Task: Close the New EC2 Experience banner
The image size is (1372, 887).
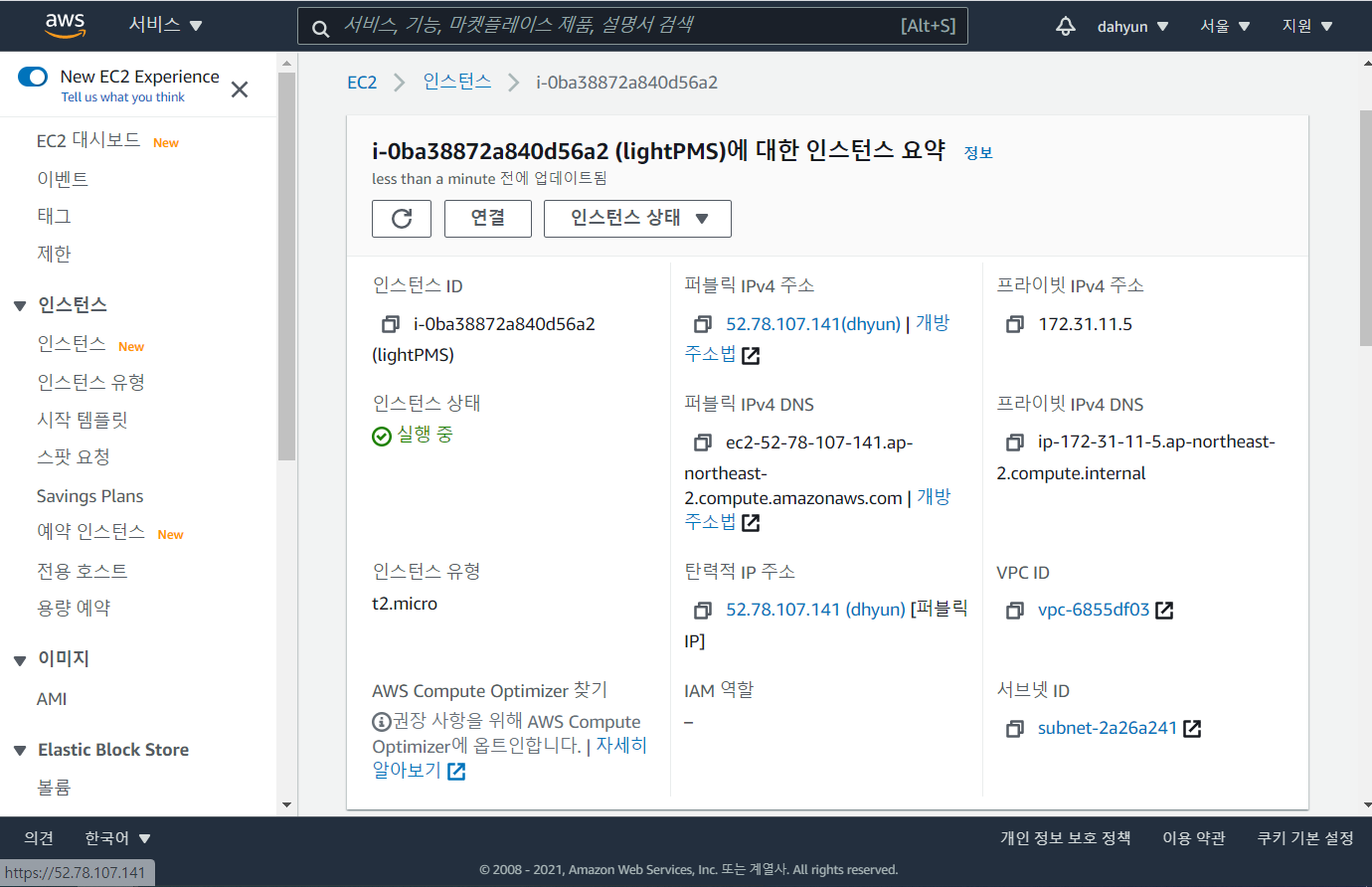Action: click(x=240, y=89)
